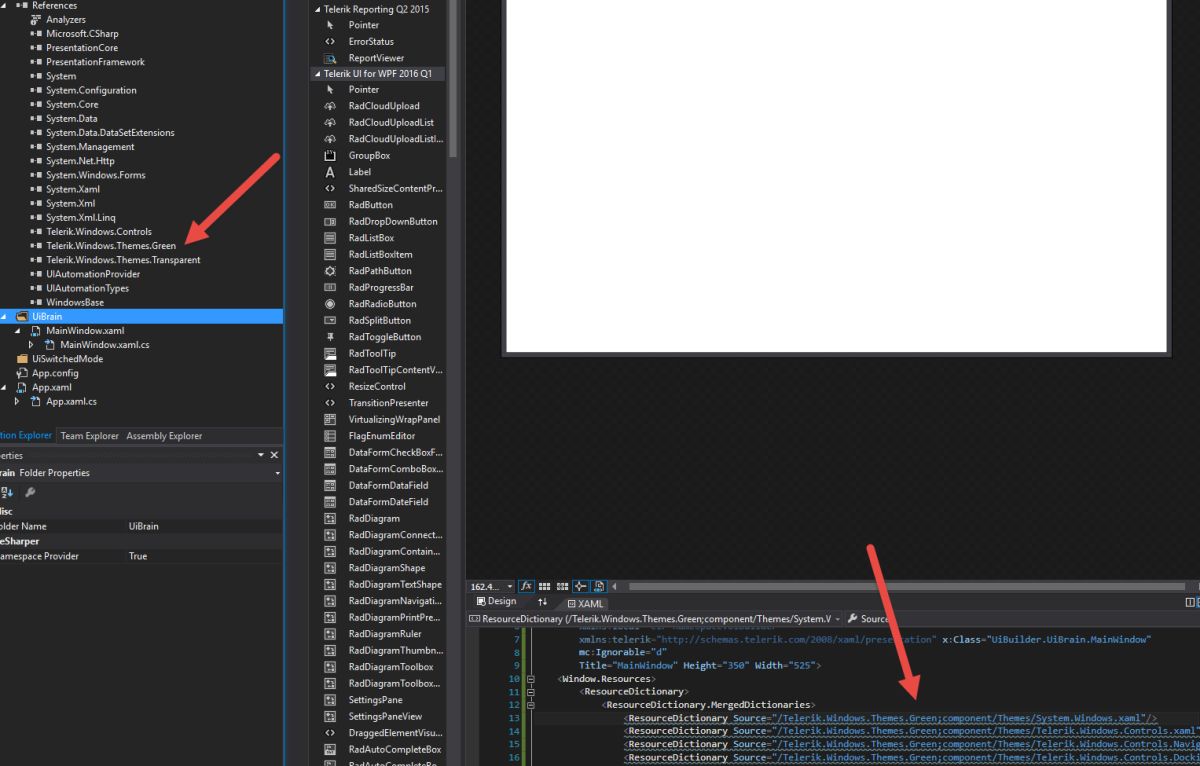Screen dimensions: 1200x766
Task: Select the RadAutoCompleteBox control icon
Action: coord(330,749)
